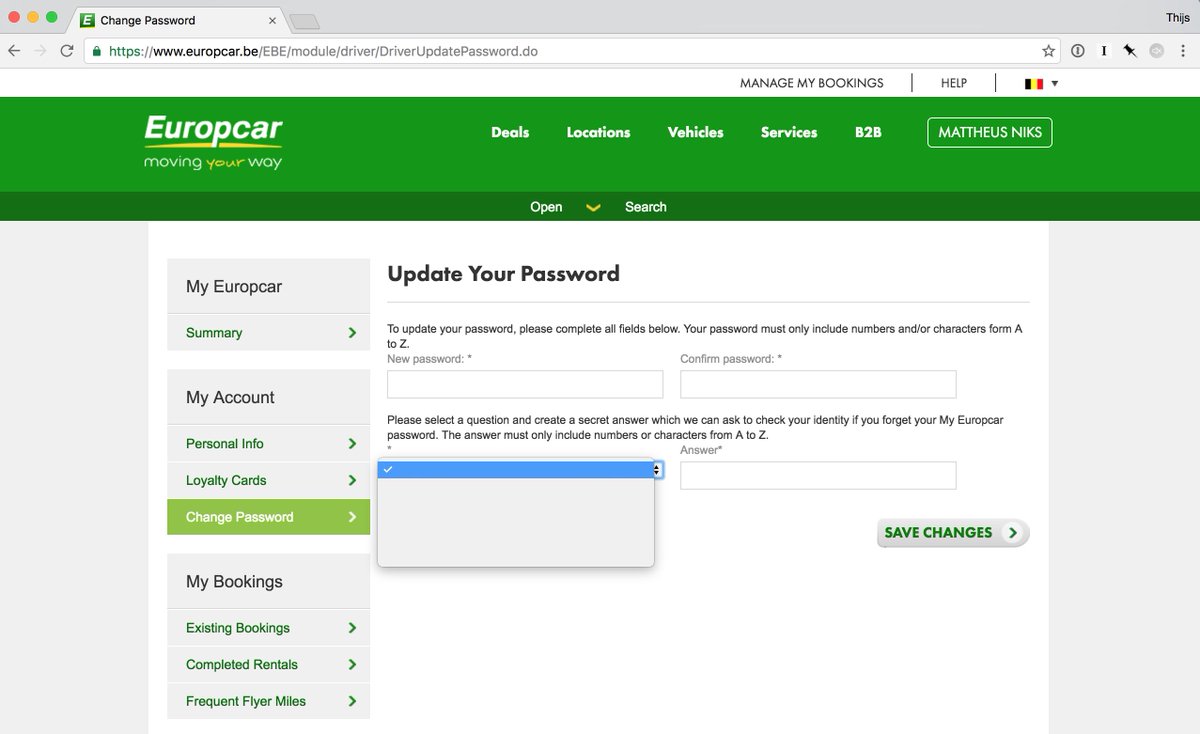Open the Deals menu
The image size is (1200, 734).
pyautogui.click(x=510, y=132)
